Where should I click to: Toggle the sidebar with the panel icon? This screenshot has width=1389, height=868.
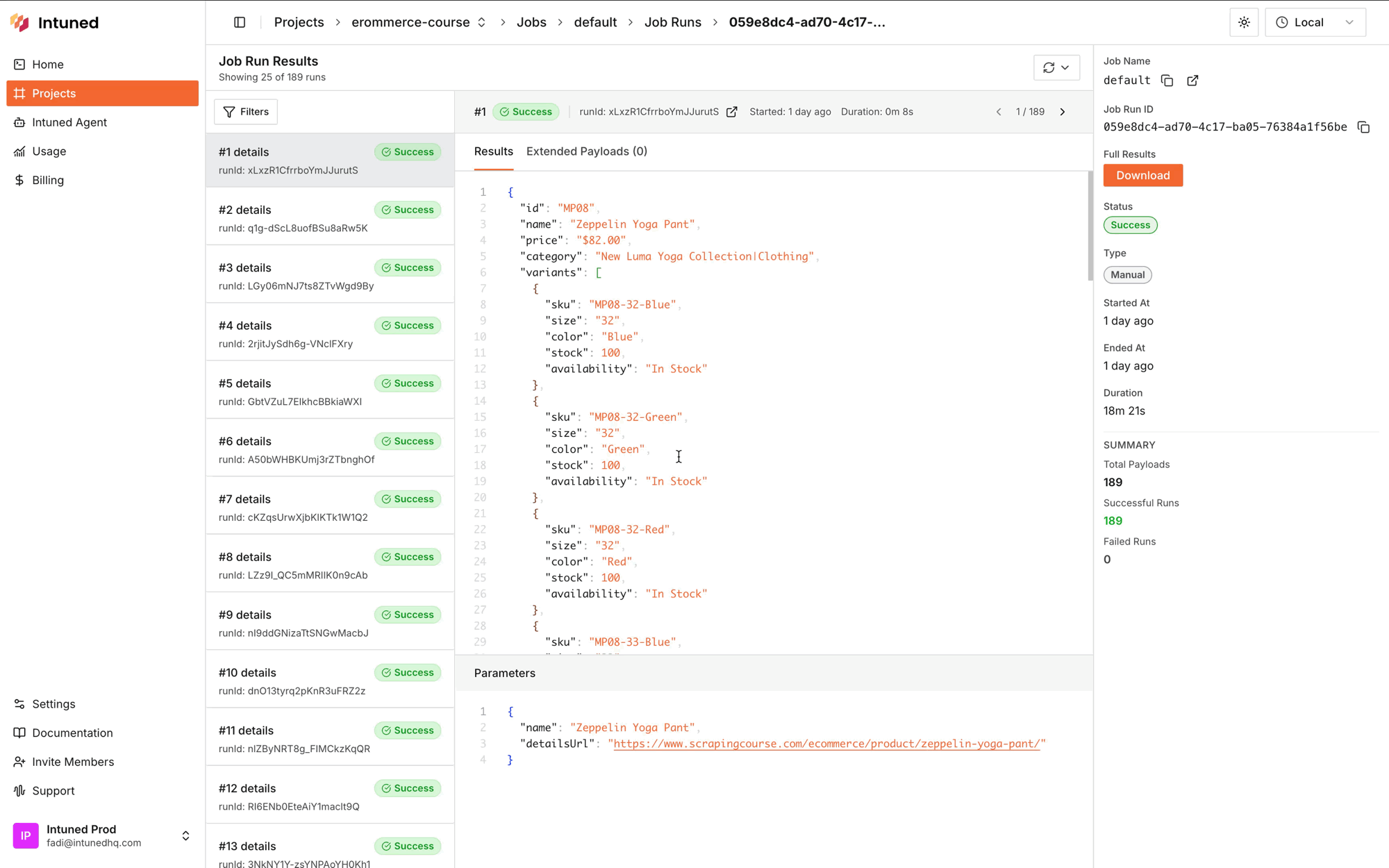coord(238,22)
